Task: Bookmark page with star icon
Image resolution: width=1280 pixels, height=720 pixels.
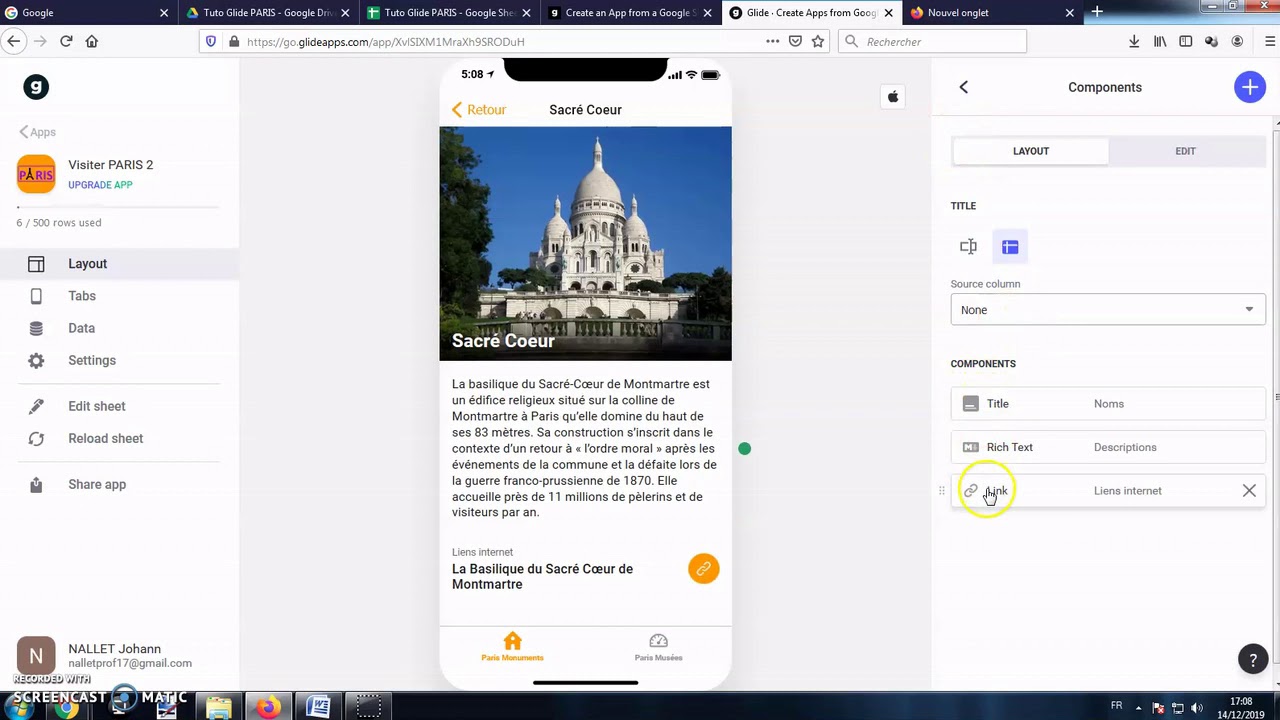Action: click(x=818, y=42)
